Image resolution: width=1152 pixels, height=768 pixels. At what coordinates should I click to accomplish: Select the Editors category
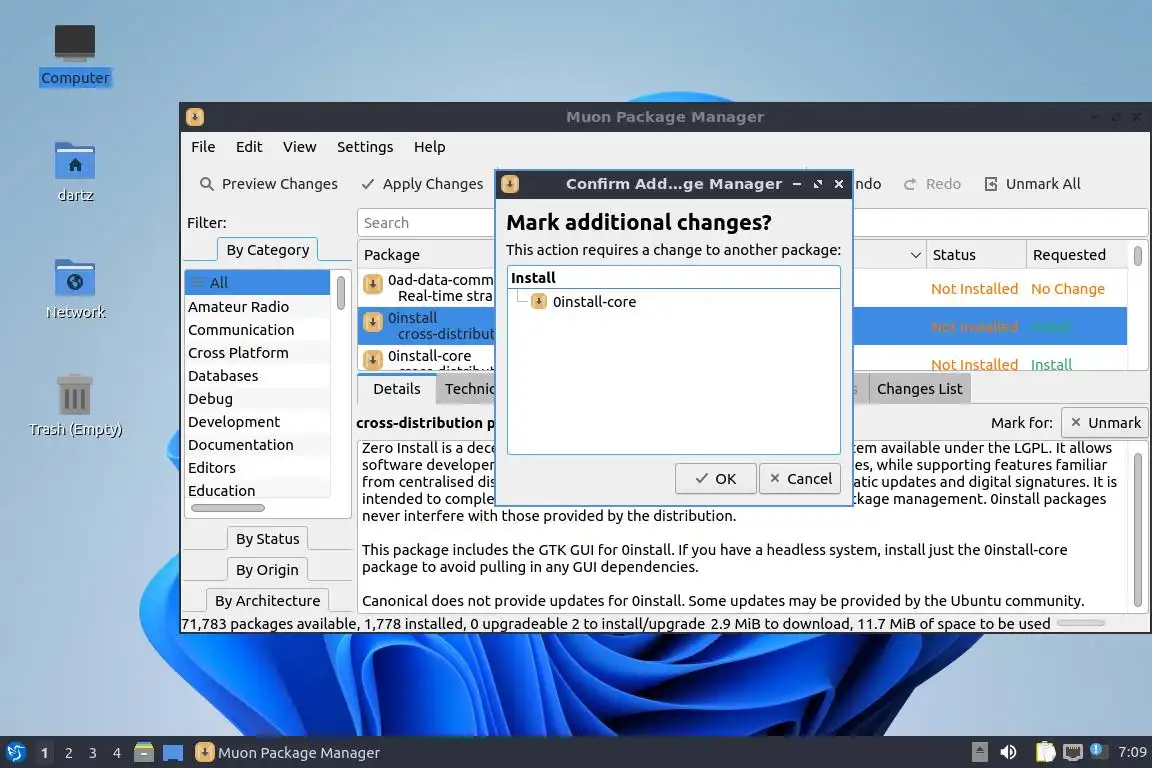[x=258, y=467]
